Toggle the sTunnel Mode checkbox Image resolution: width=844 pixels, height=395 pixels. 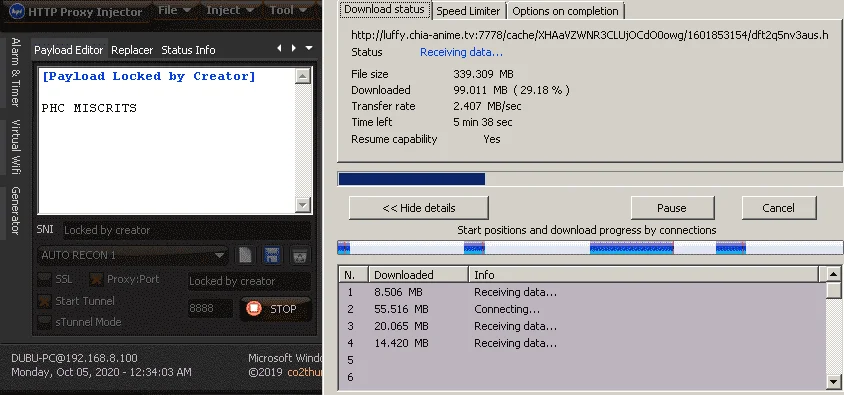click(44, 322)
